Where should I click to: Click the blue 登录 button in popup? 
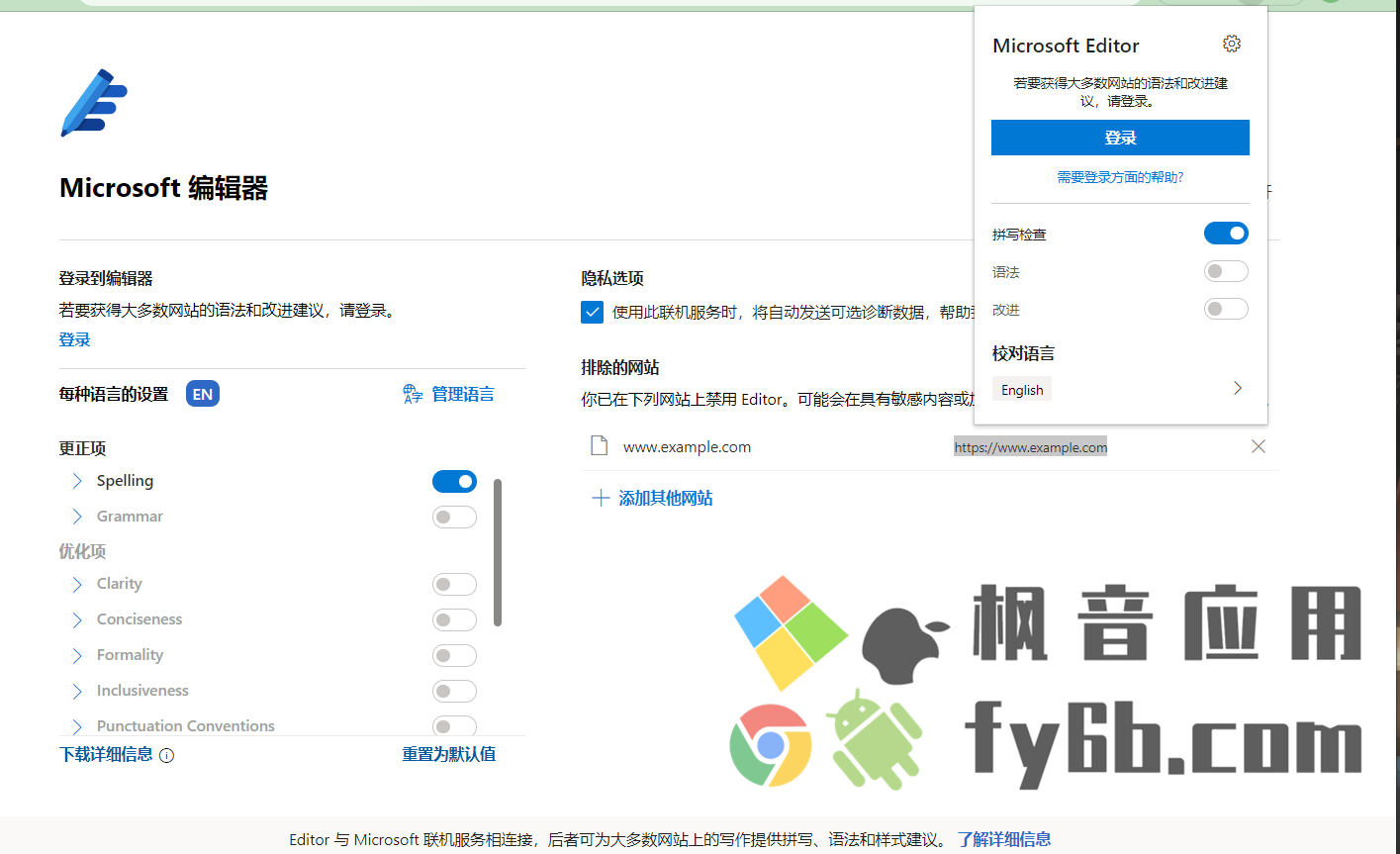click(x=1120, y=138)
